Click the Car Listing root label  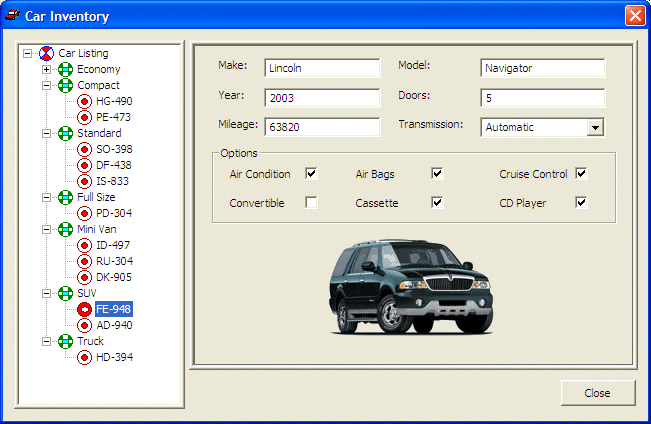[83, 53]
